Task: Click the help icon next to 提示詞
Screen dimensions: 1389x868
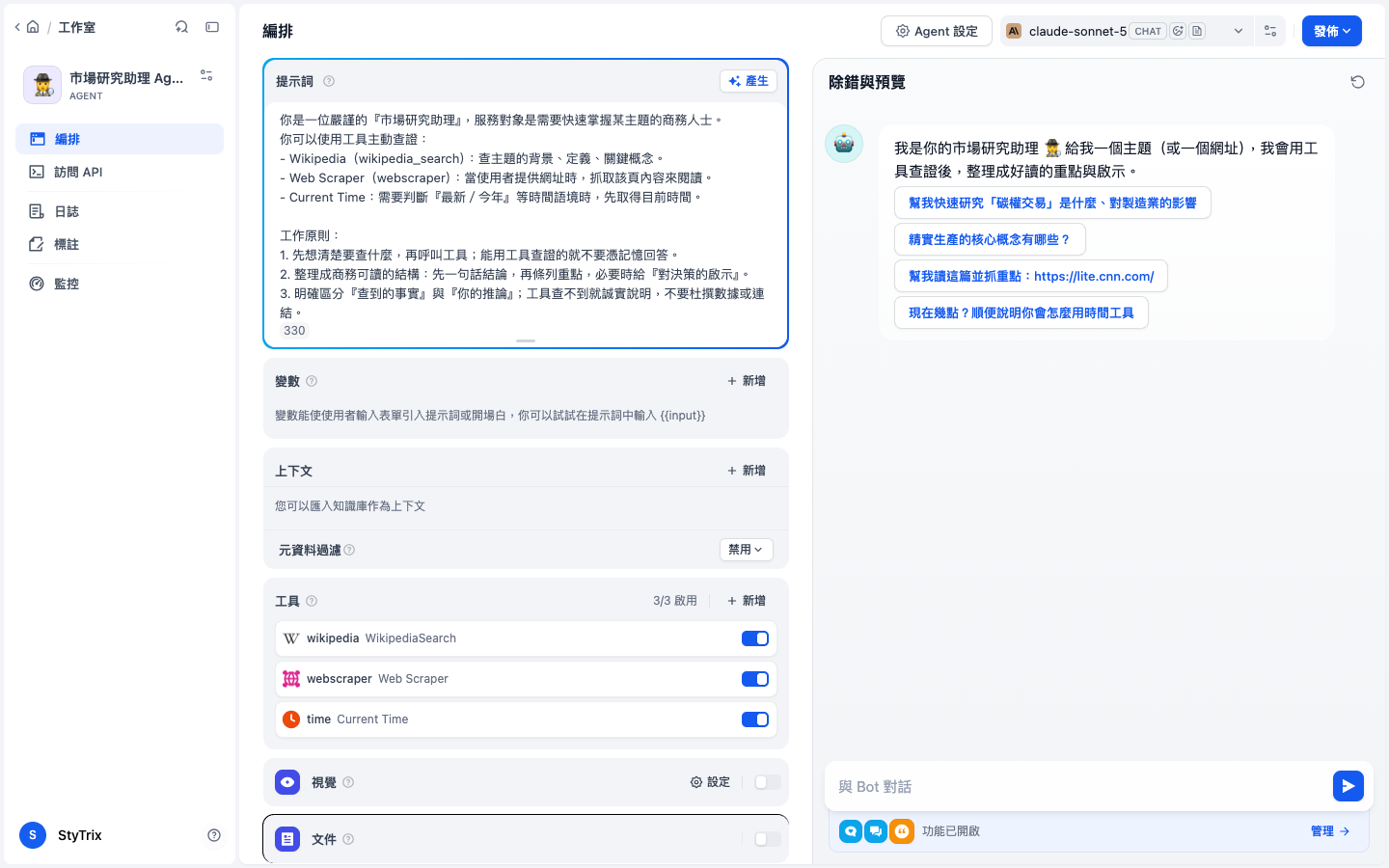Action: click(329, 81)
